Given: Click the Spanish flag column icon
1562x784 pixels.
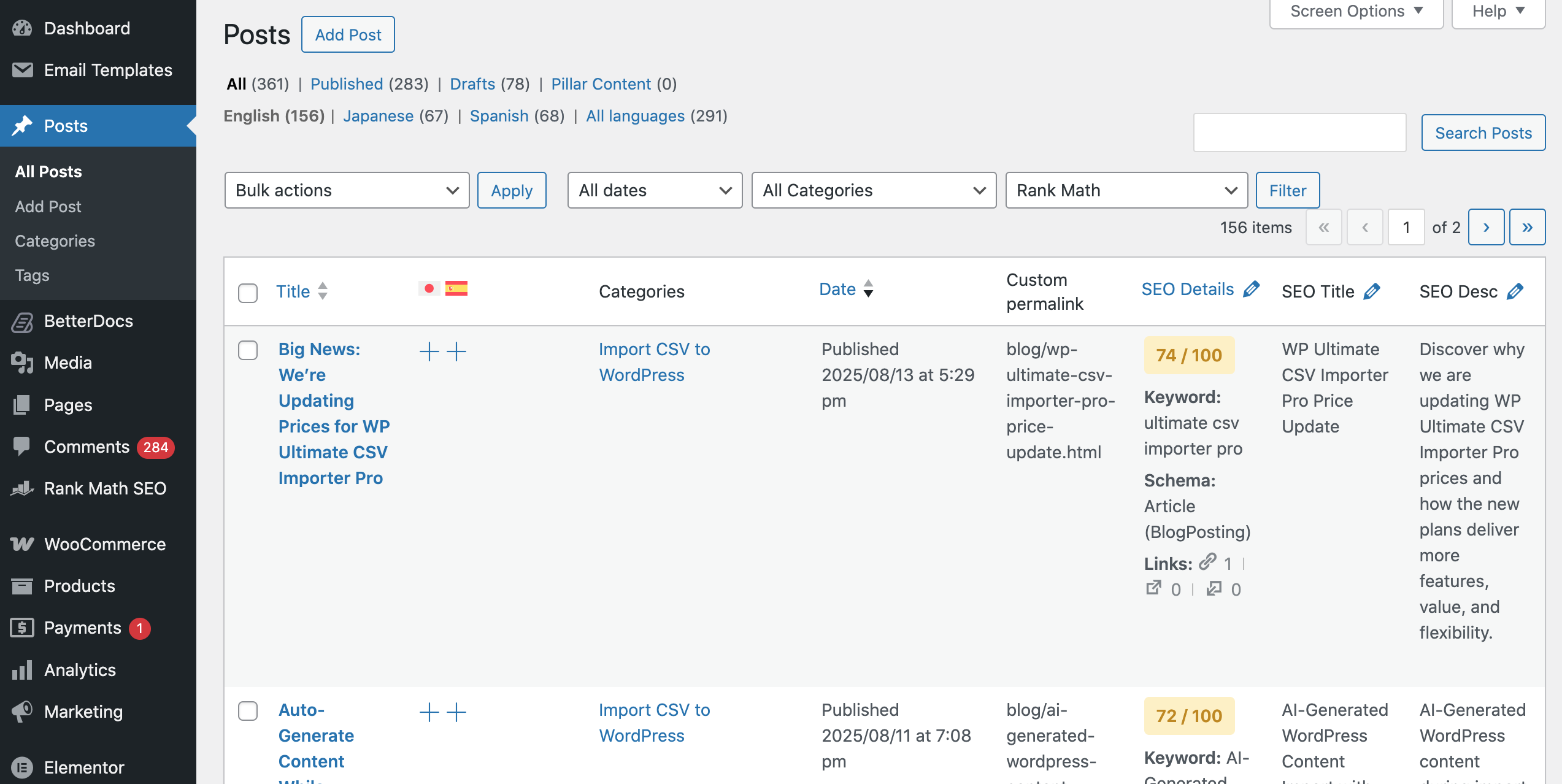Looking at the screenshot, I should coord(456,288).
